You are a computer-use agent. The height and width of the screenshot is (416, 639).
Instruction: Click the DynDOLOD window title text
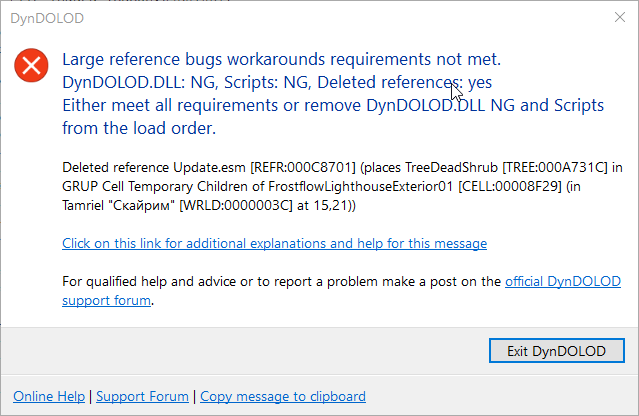47,18
